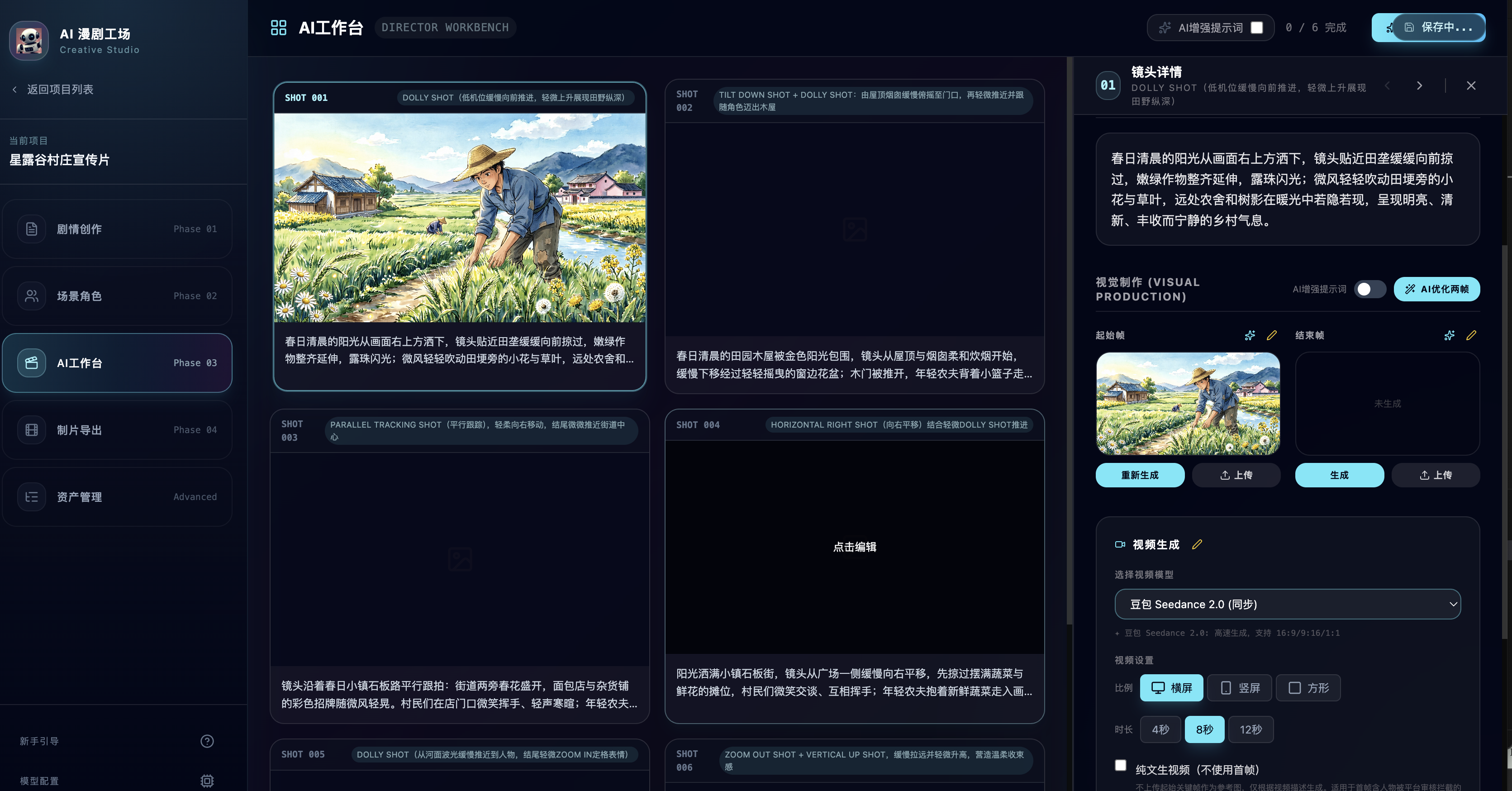Click 重新生成 for the start frame
The width and height of the screenshot is (1512, 791).
point(1140,475)
